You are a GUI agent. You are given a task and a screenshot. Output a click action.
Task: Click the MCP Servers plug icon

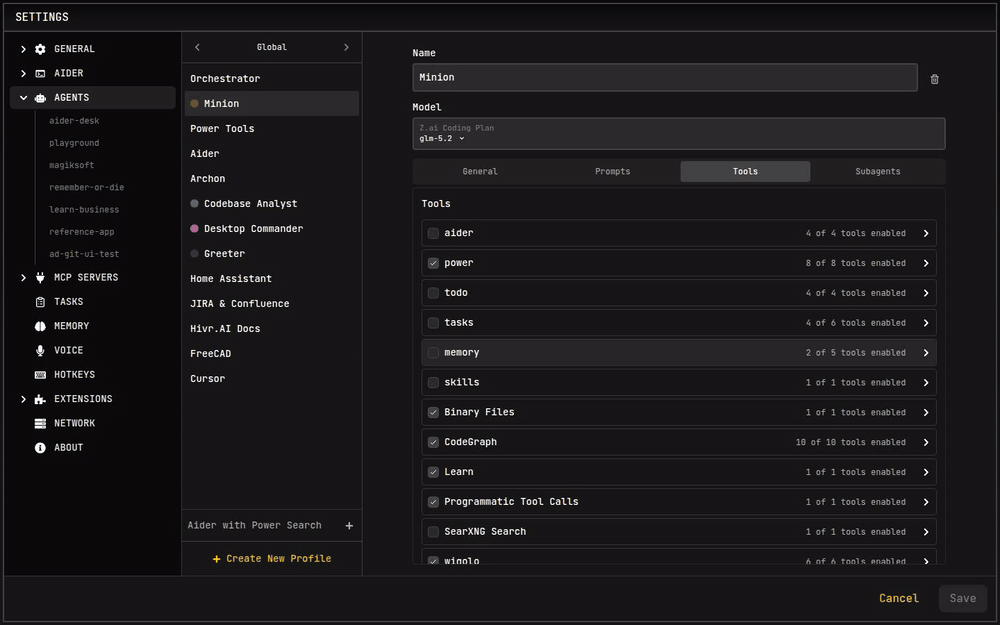click(x=40, y=277)
